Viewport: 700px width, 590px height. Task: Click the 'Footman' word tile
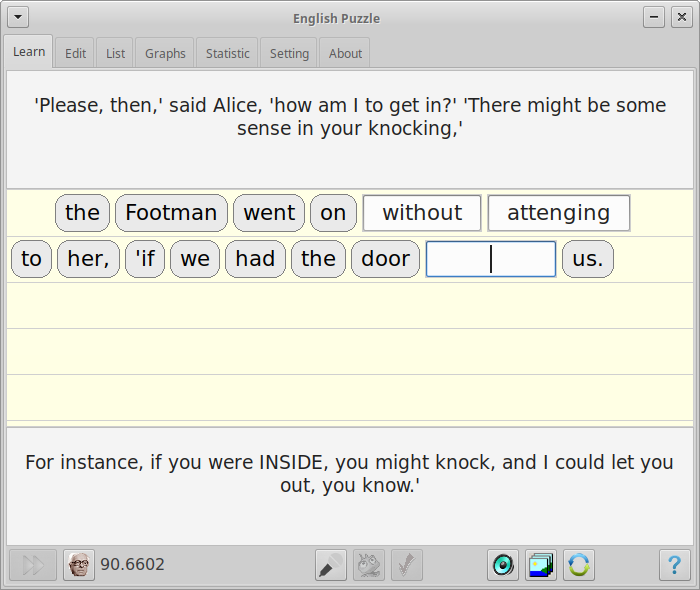point(171,213)
